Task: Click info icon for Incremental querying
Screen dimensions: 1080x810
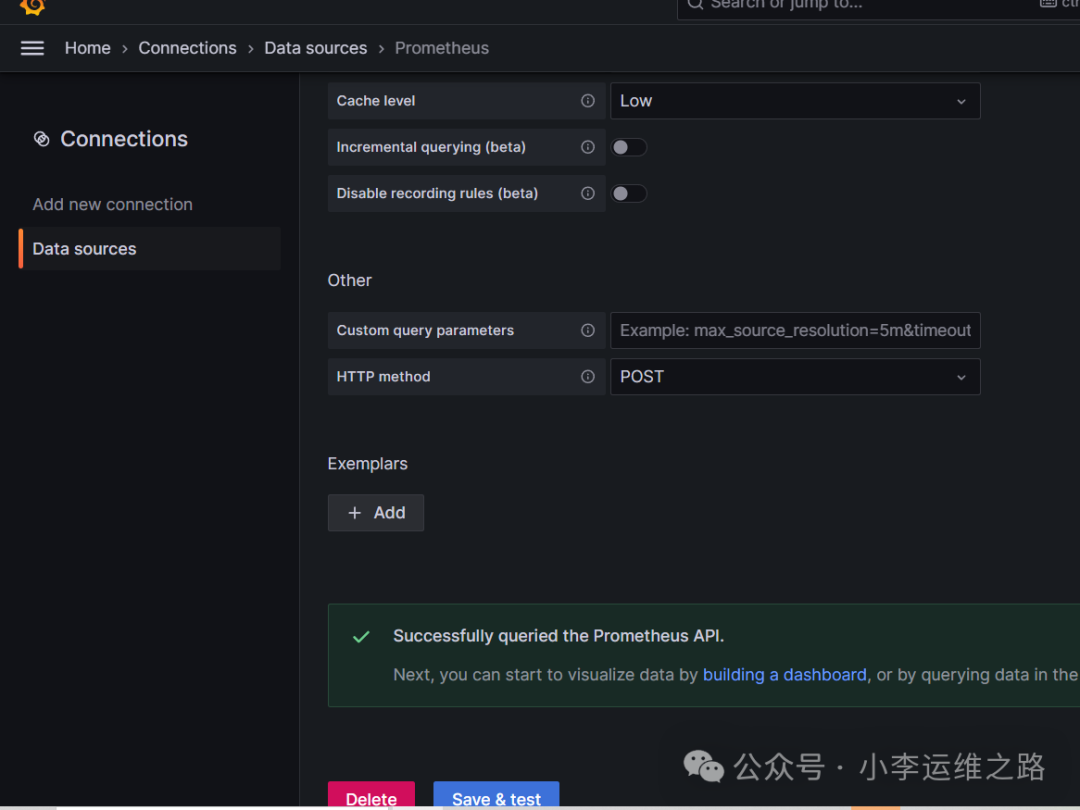Action: (x=588, y=147)
